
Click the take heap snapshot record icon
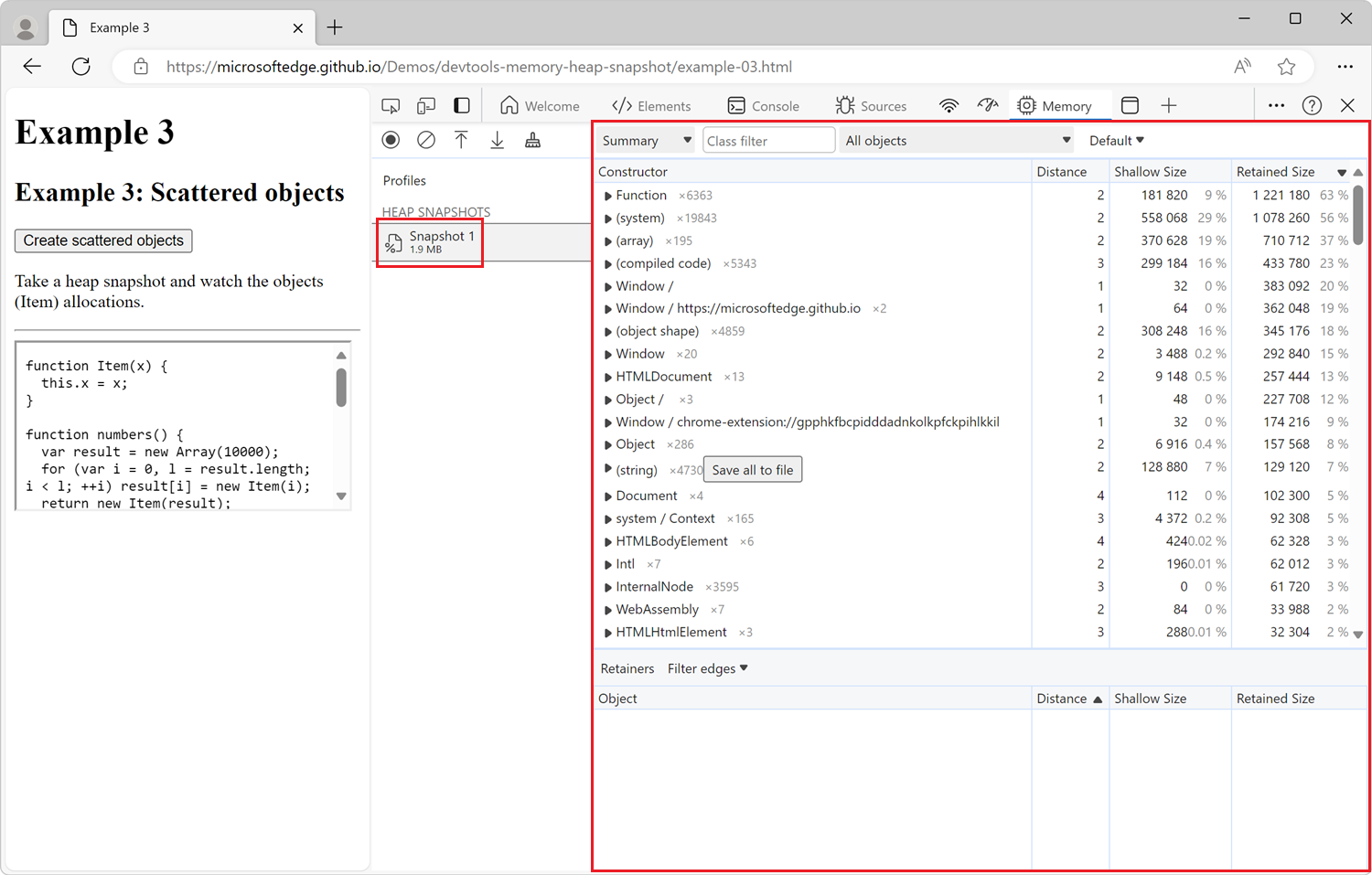[x=391, y=140]
